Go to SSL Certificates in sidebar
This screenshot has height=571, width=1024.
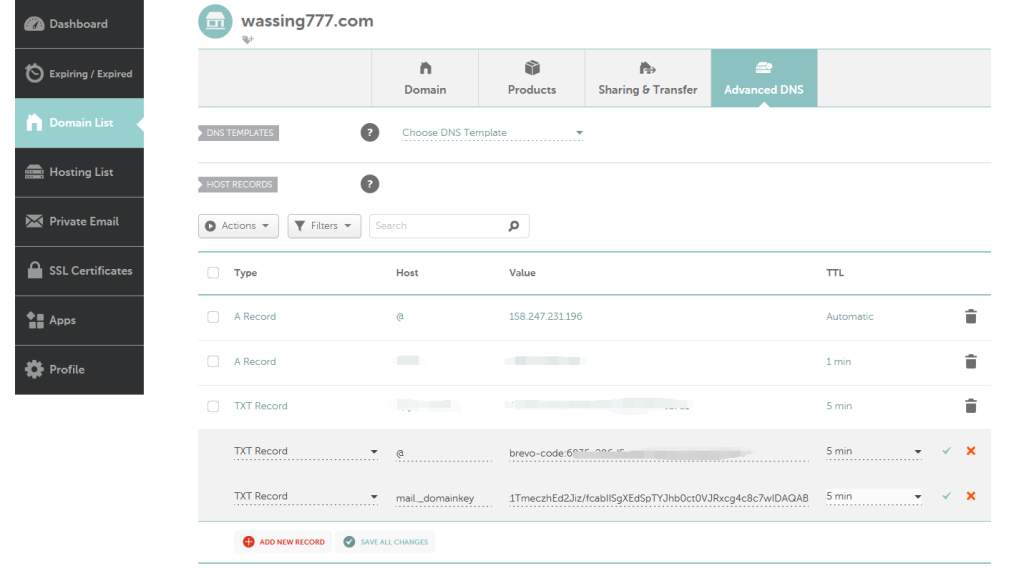(x=80, y=271)
